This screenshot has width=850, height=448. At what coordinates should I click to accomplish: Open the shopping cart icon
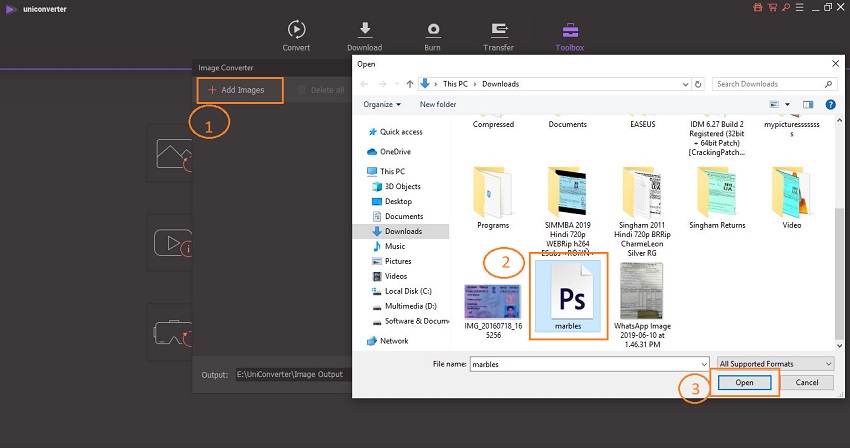772,8
